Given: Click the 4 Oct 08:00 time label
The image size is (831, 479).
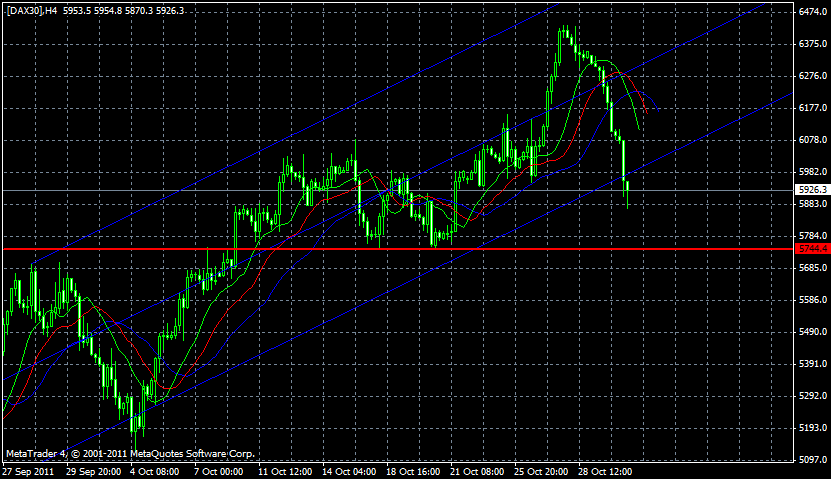Looking at the screenshot, I should tap(155, 471).
